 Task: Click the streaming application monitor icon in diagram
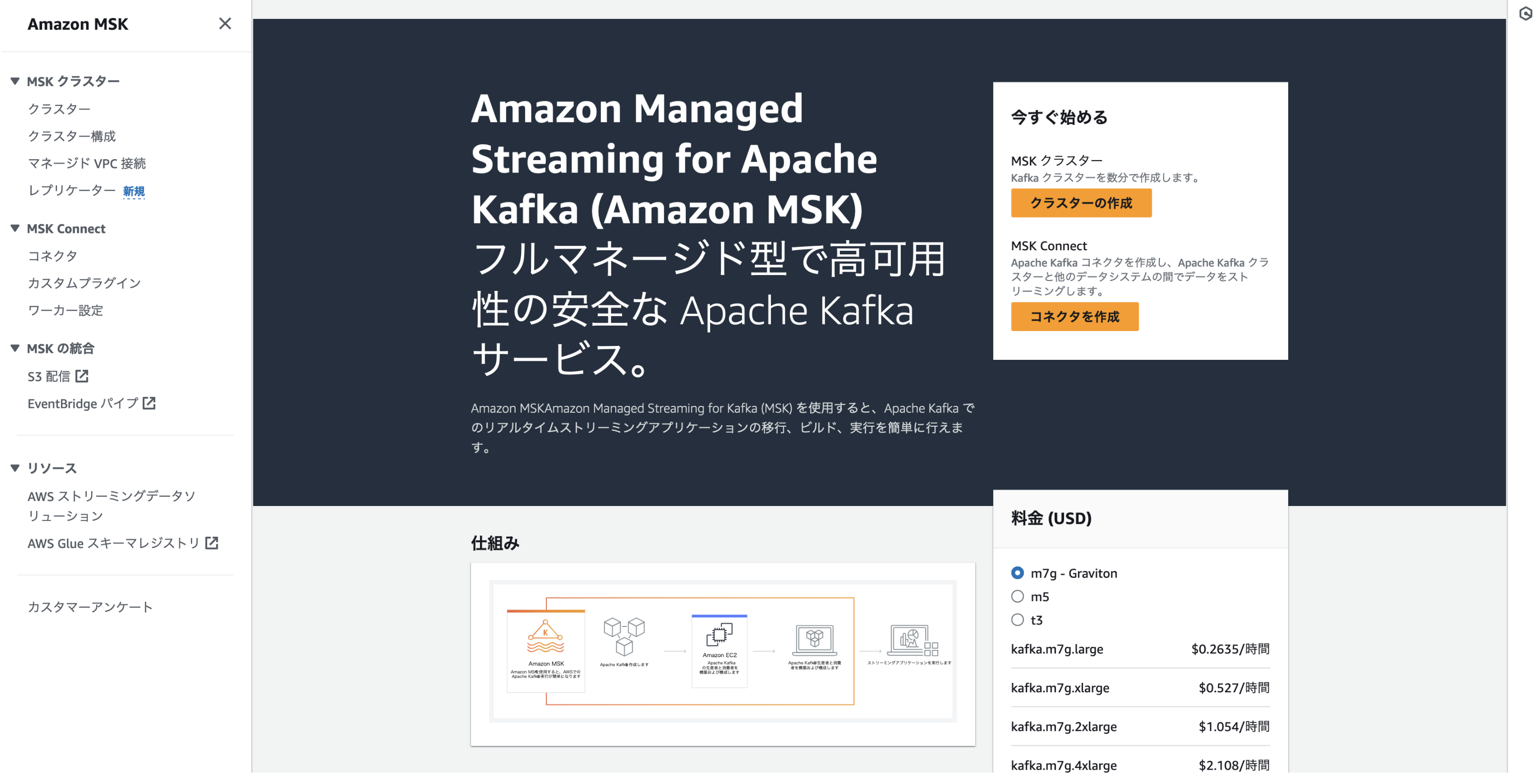coord(913,639)
